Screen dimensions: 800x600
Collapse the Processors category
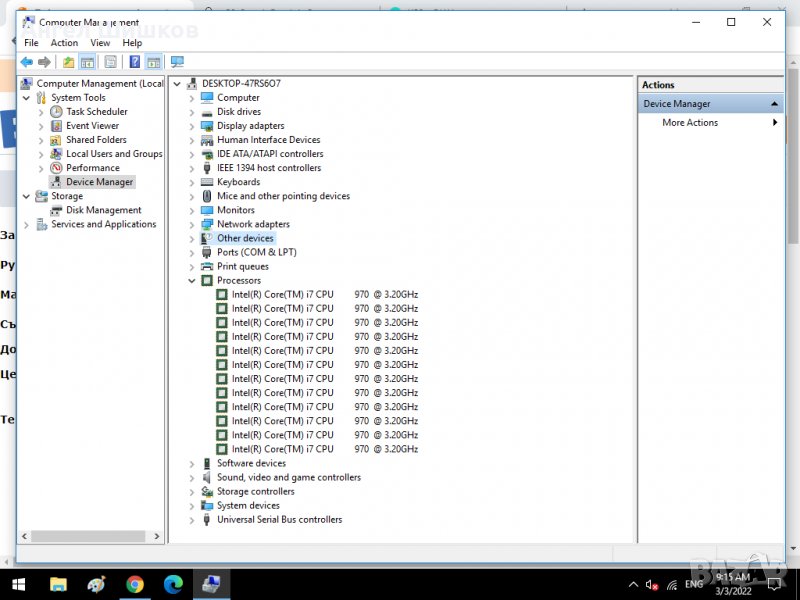point(192,281)
